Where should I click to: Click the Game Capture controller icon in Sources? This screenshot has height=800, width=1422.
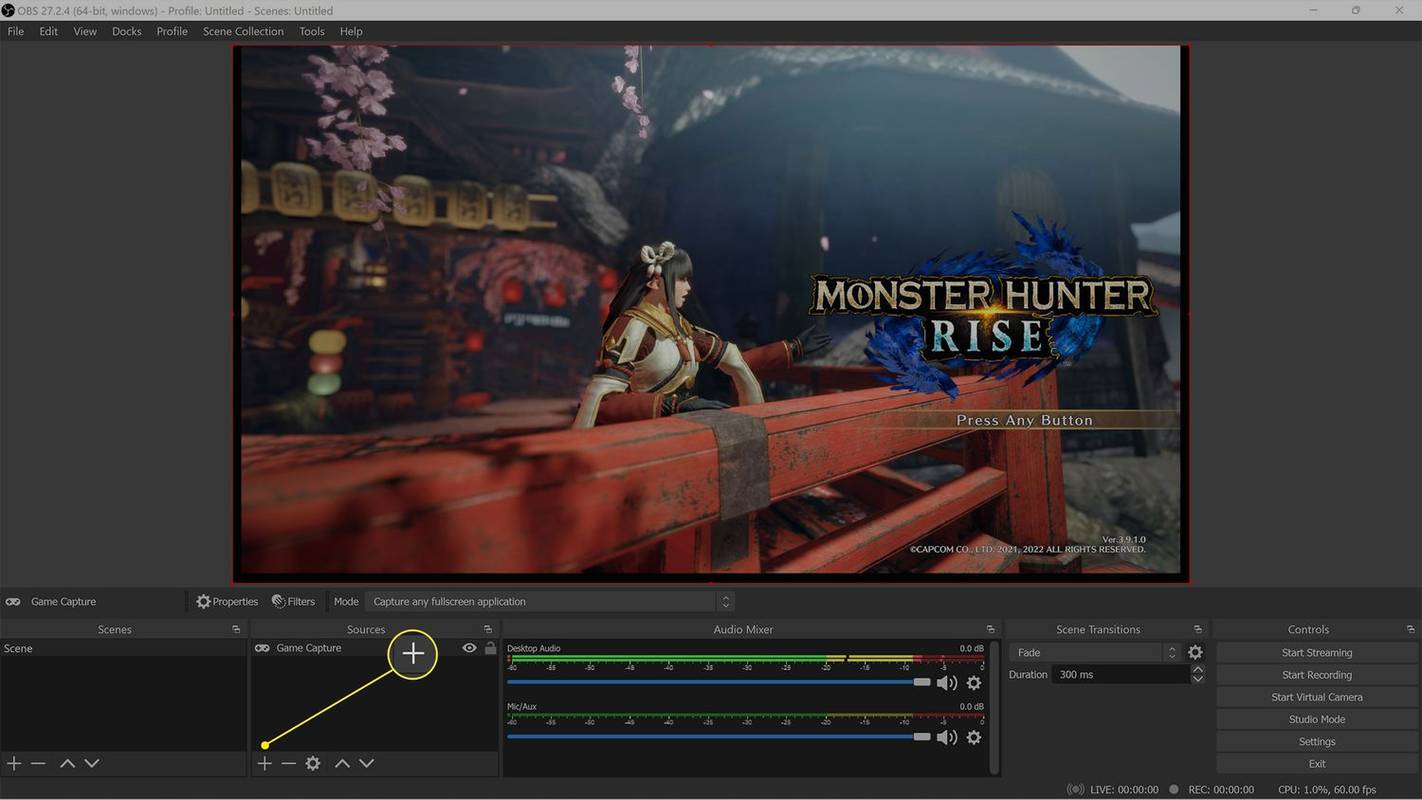[x=262, y=648]
